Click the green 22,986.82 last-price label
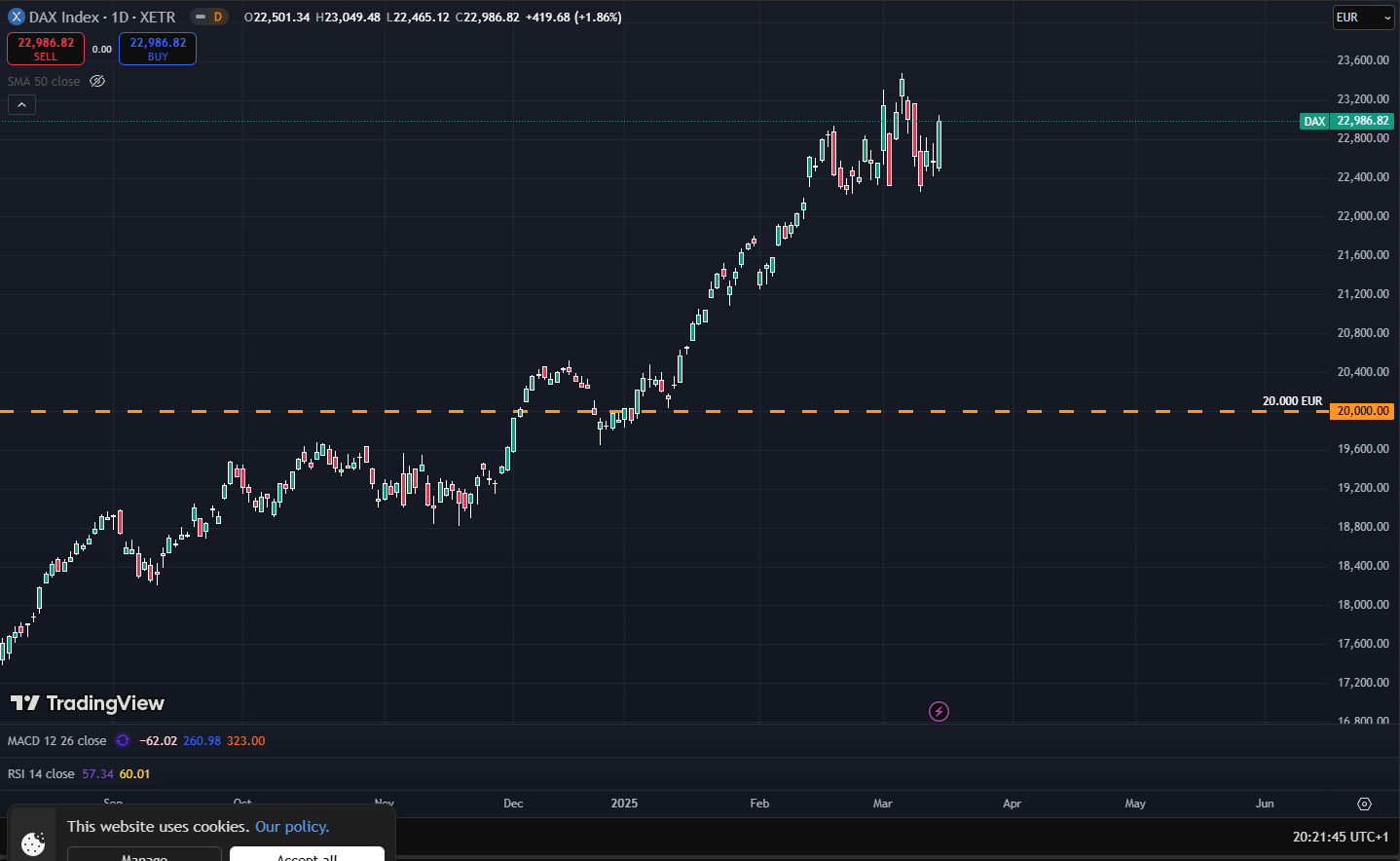The height and width of the screenshot is (861, 1400). pyautogui.click(x=1363, y=121)
